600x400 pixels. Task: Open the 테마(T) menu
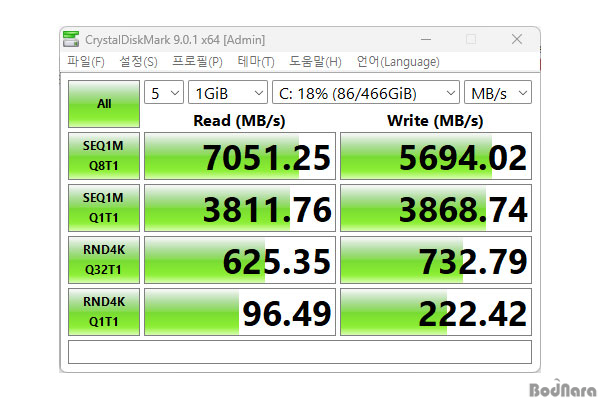click(255, 62)
